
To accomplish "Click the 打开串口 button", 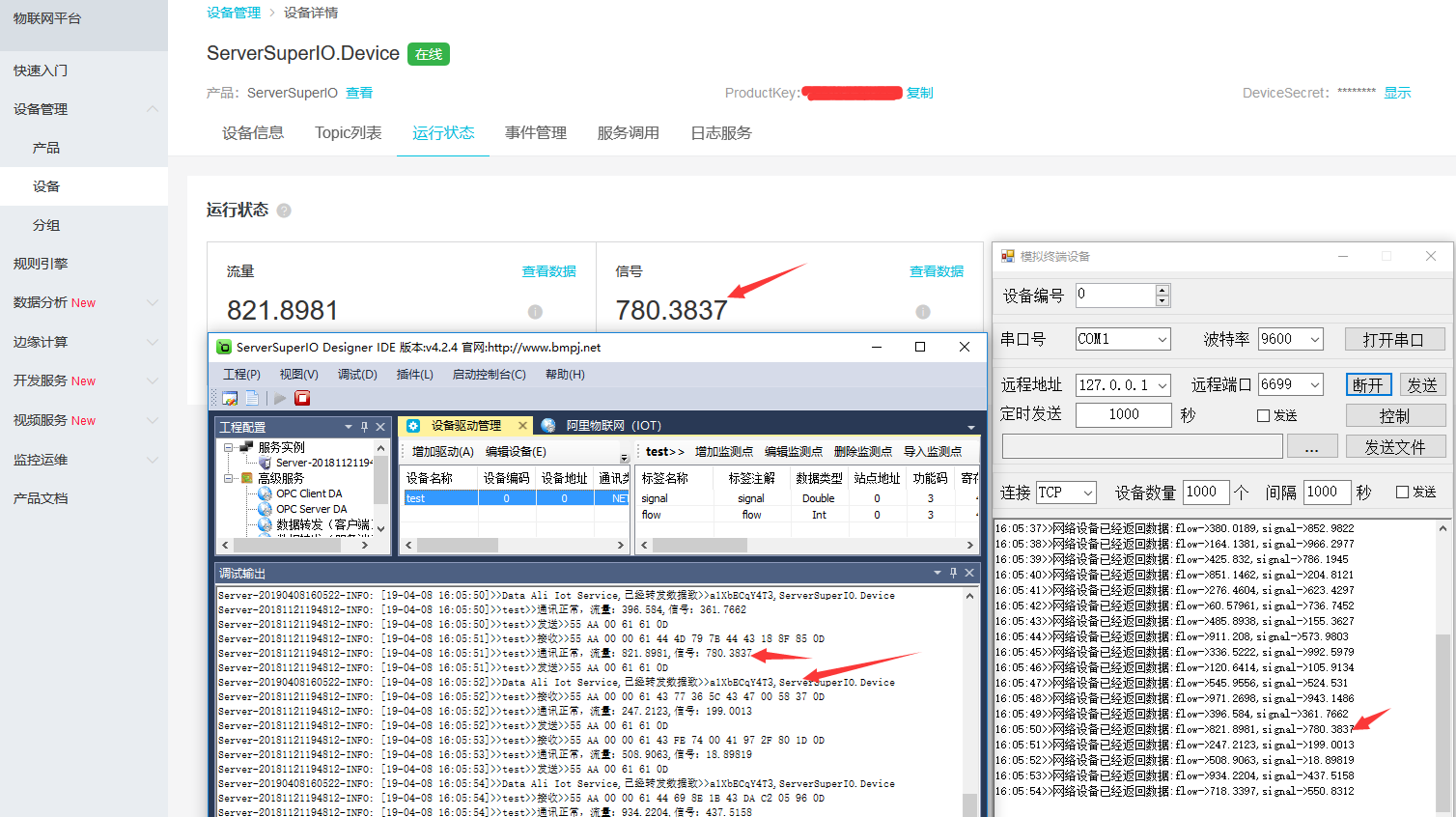I will point(1394,339).
